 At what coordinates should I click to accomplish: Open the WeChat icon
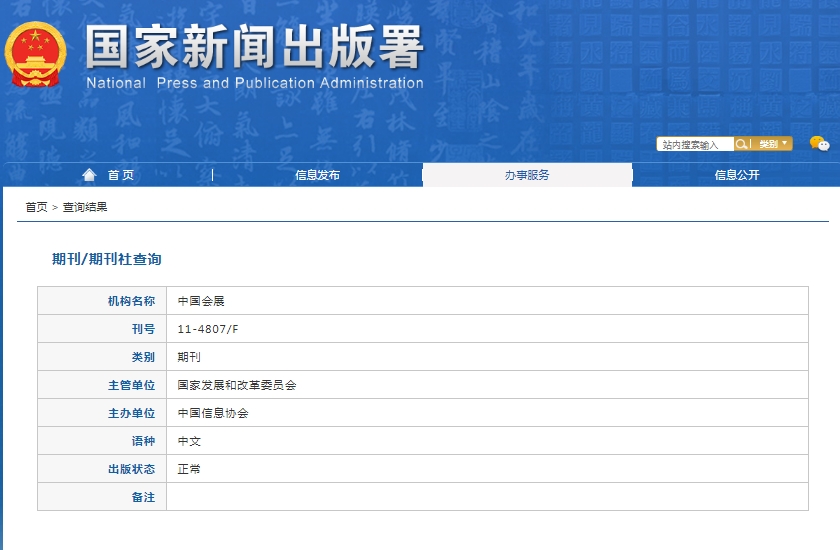tap(819, 144)
